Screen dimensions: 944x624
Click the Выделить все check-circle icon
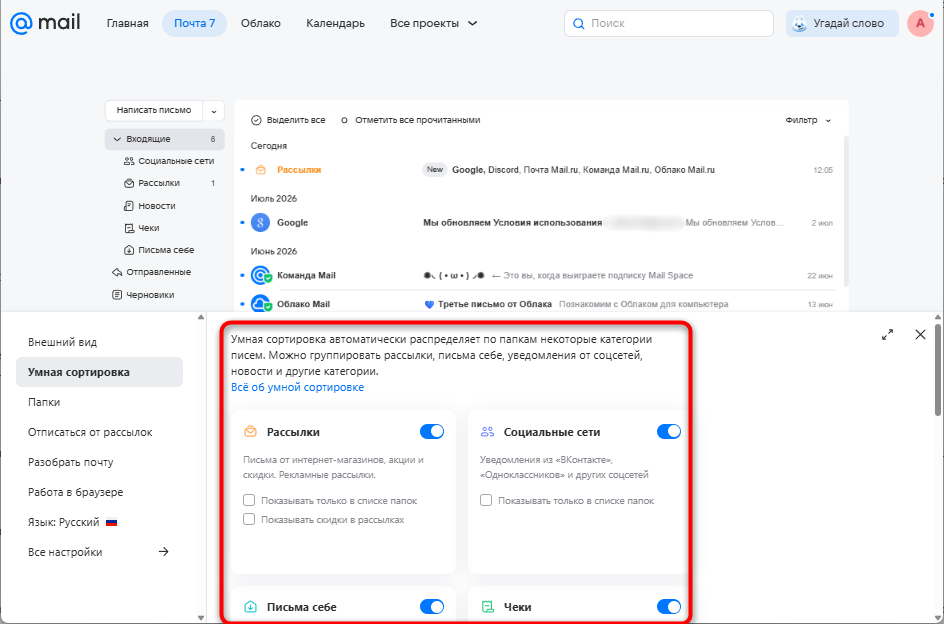(256, 120)
